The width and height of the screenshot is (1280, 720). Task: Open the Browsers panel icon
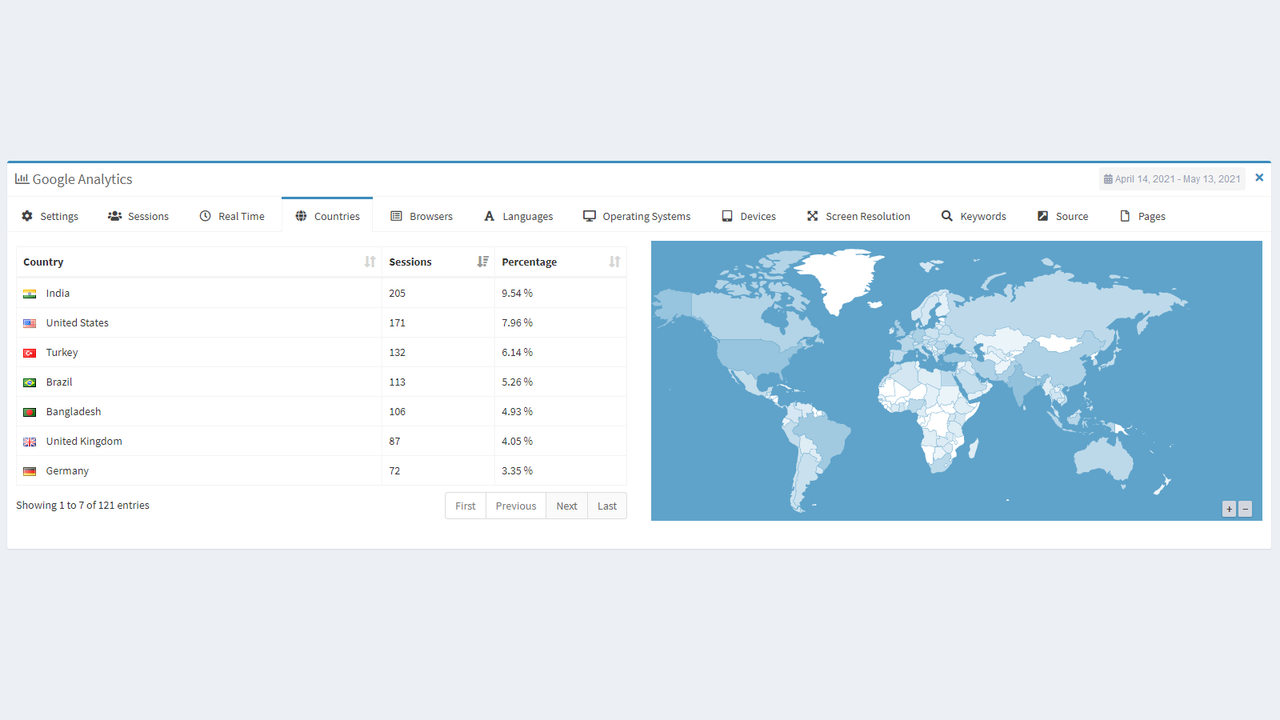point(396,216)
